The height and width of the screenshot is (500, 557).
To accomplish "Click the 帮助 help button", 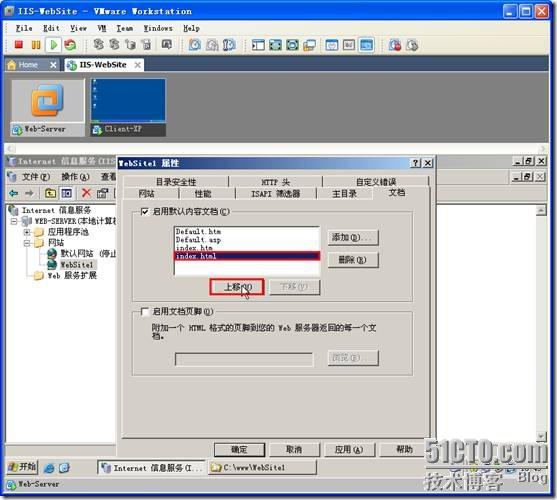I will (404, 450).
